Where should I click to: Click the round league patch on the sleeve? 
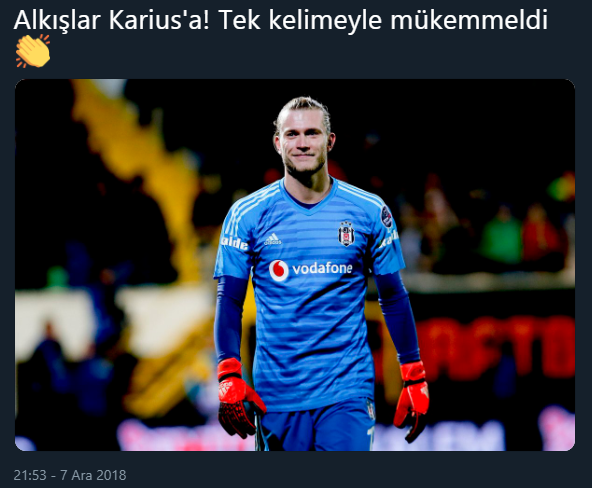tap(387, 216)
